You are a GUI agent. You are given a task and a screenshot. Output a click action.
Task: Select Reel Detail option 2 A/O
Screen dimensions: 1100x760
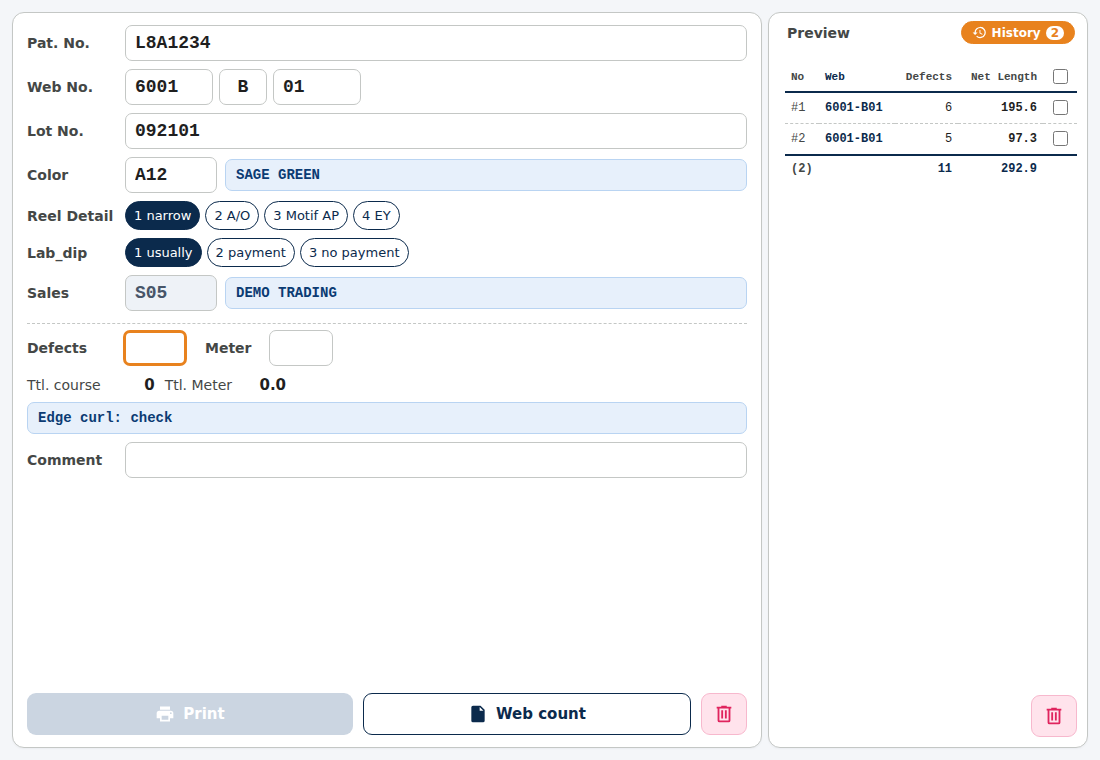(x=232, y=215)
